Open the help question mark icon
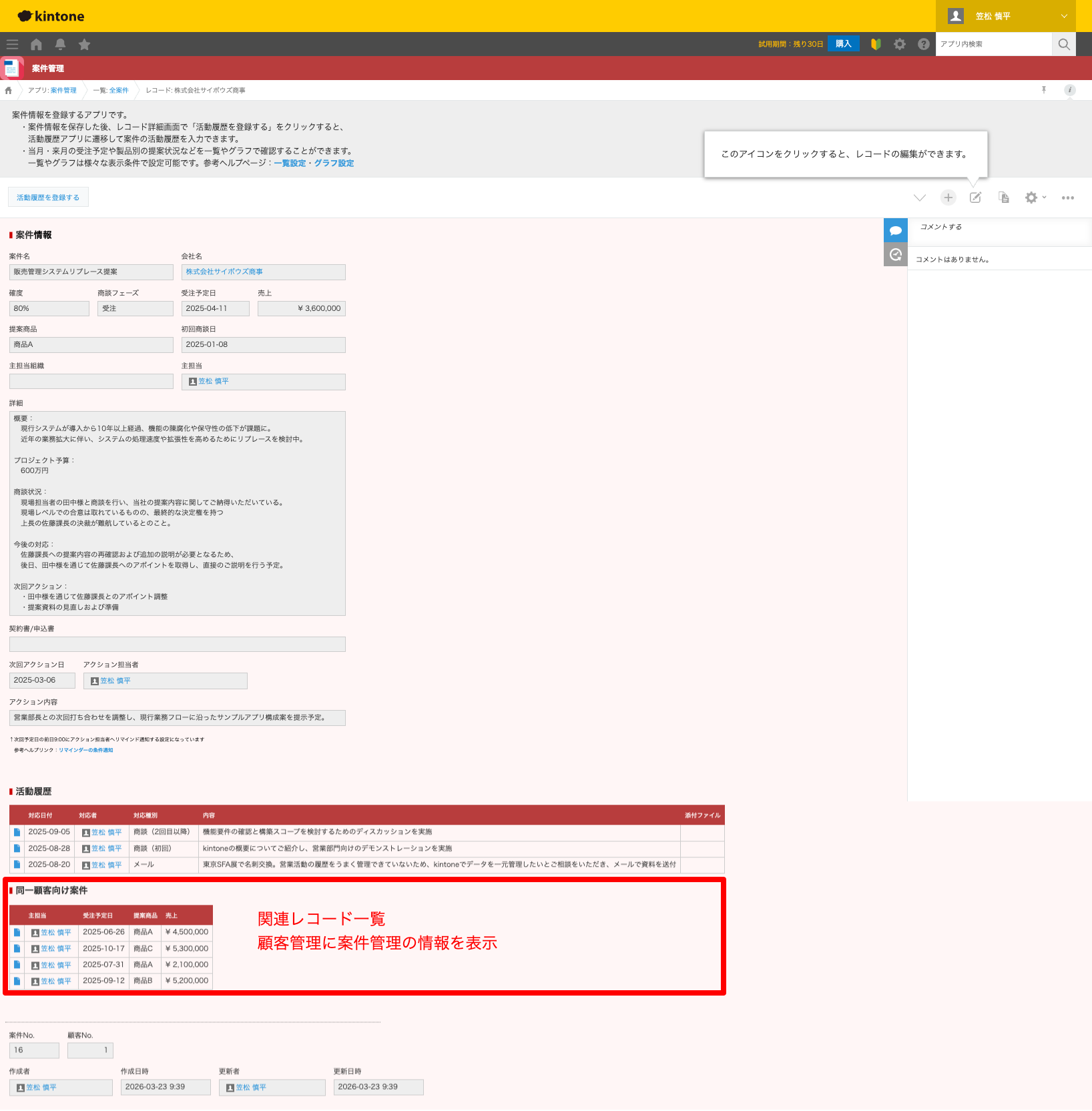The height and width of the screenshot is (1111, 1092). [923, 44]
